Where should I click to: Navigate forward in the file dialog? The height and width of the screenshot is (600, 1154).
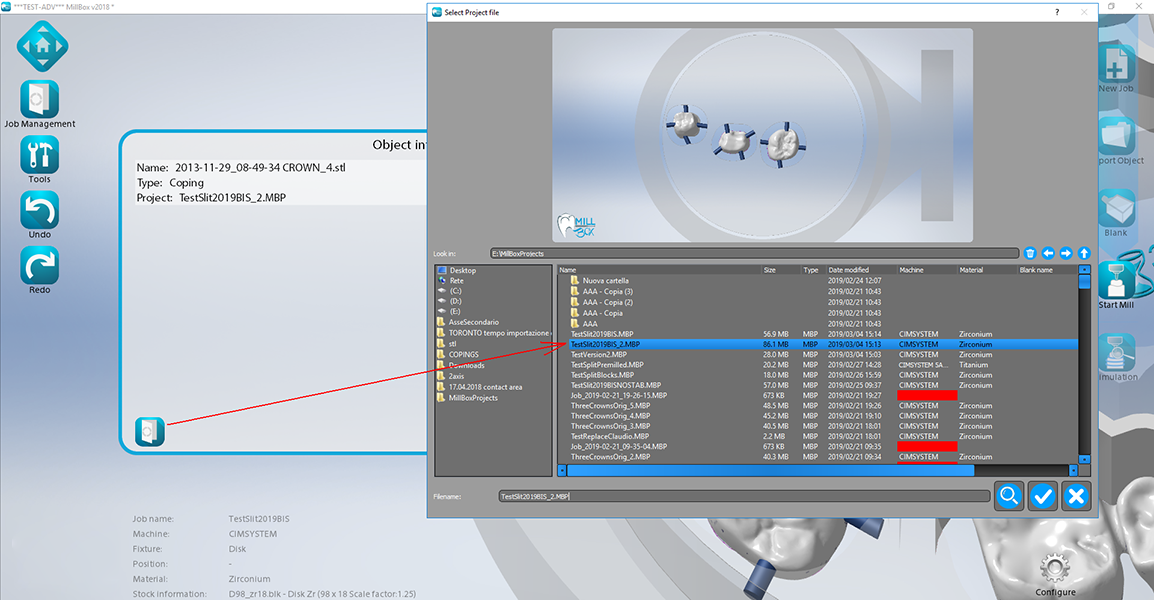1066,253
